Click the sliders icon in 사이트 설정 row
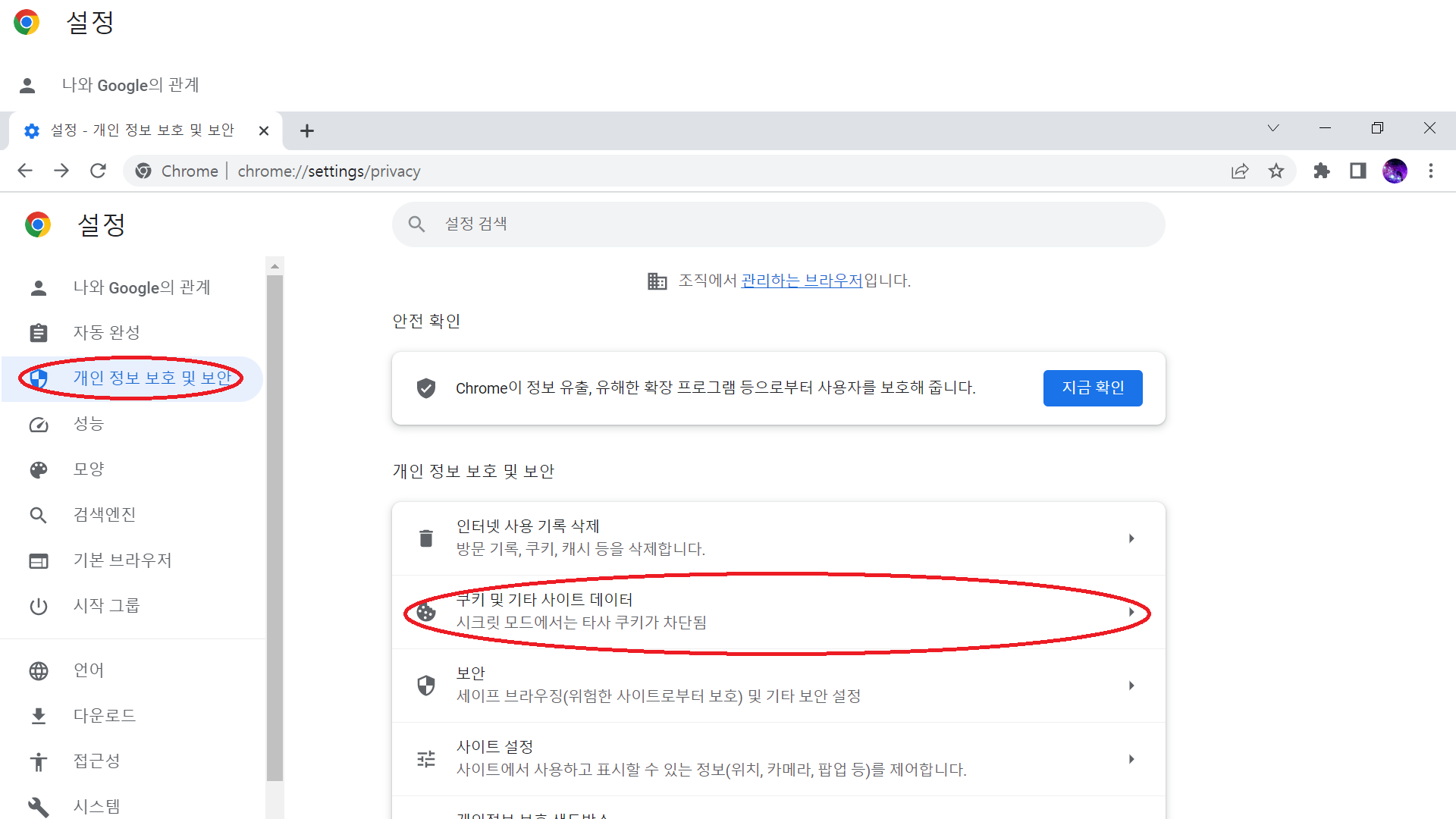The width and height of the screenshot is (1456, 819). point(426,759)
